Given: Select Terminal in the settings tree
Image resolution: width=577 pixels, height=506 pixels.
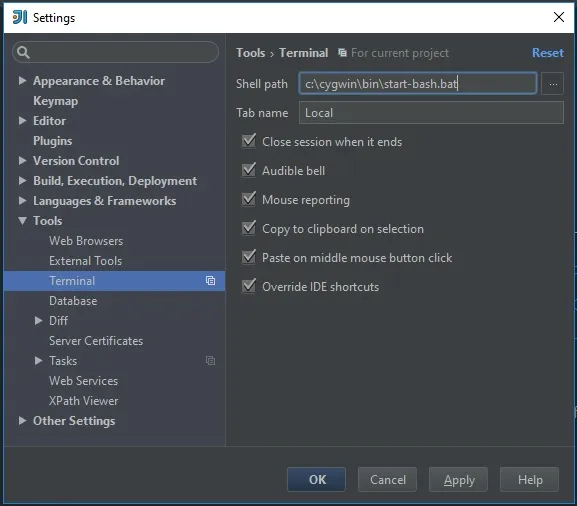Looking at the screenshot, I should [114, 281].
